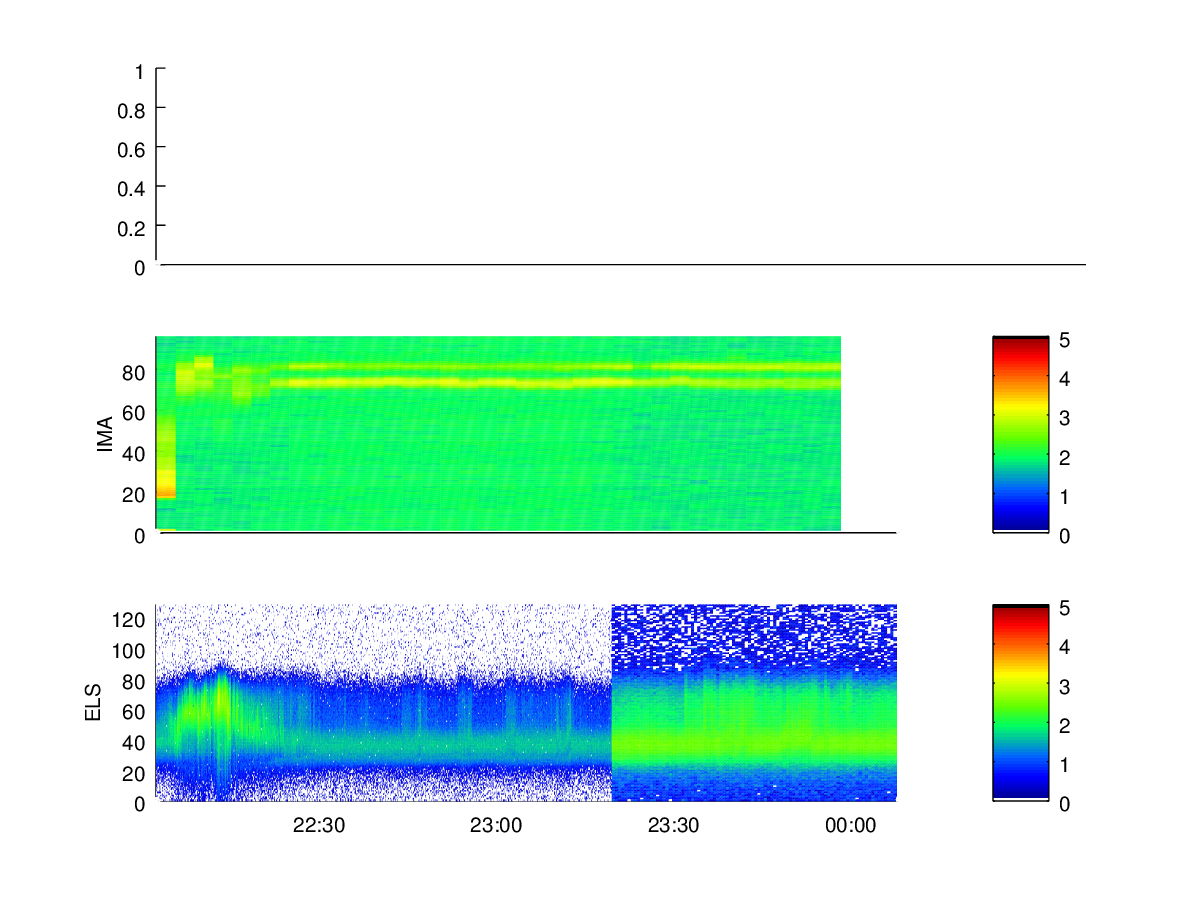1200x900 pixels.
Task: Click the ELS y-axis label
Action: tap(93, 703)
